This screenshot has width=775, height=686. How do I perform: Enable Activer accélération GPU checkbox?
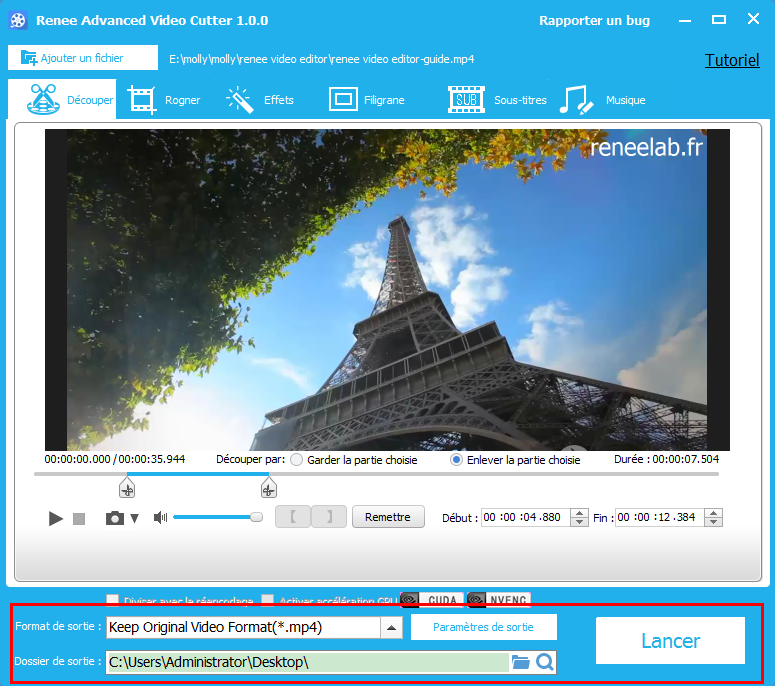click(x=267, y=600)
